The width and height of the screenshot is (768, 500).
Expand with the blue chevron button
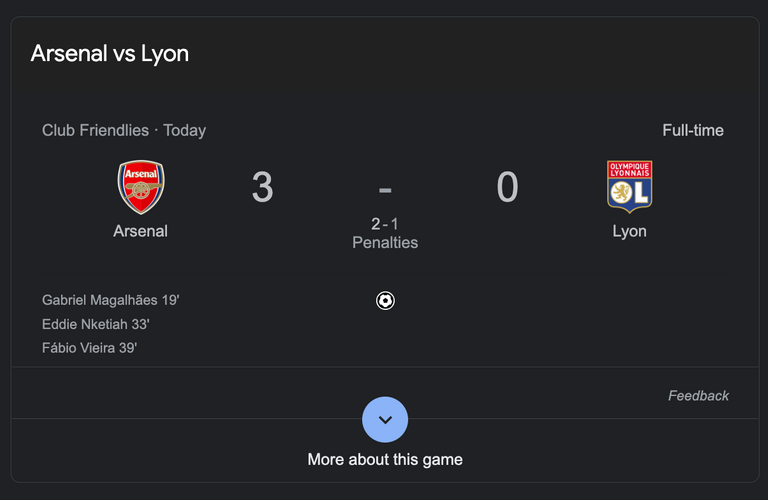click(385, 420)
